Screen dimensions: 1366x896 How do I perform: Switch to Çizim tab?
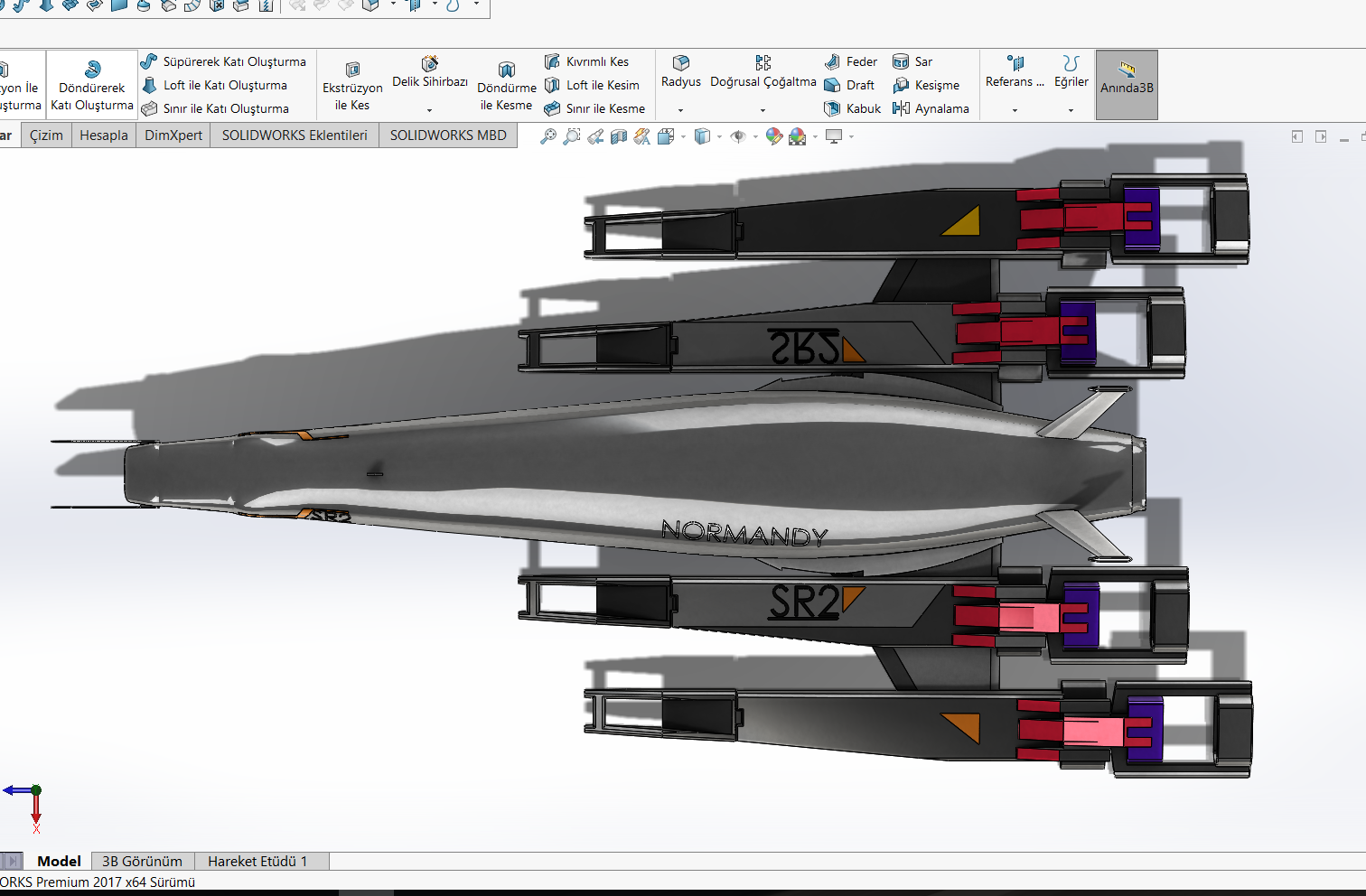(x=46, y=135)
